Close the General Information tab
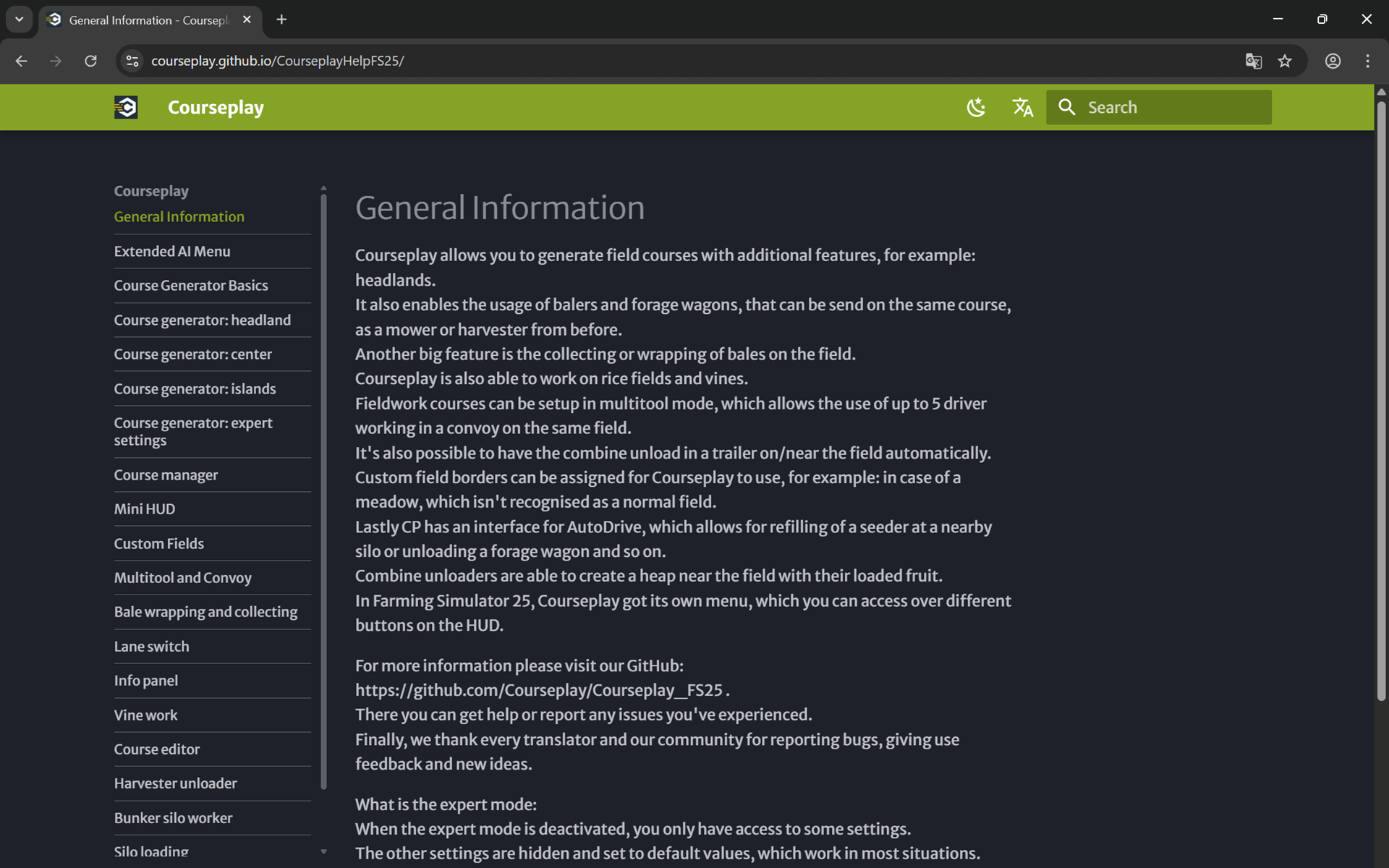Viewport: 1389px width, 868px height. coord(247,20)
